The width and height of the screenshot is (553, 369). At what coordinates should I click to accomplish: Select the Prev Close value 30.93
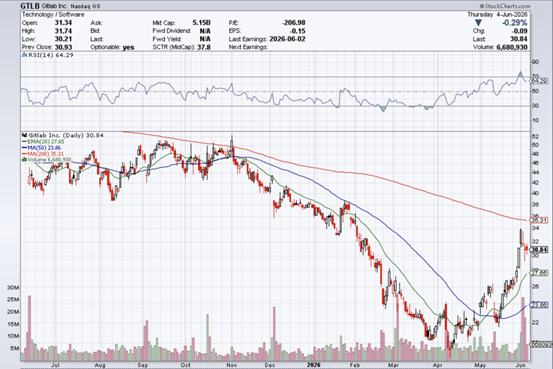click(x=63, y=47)
